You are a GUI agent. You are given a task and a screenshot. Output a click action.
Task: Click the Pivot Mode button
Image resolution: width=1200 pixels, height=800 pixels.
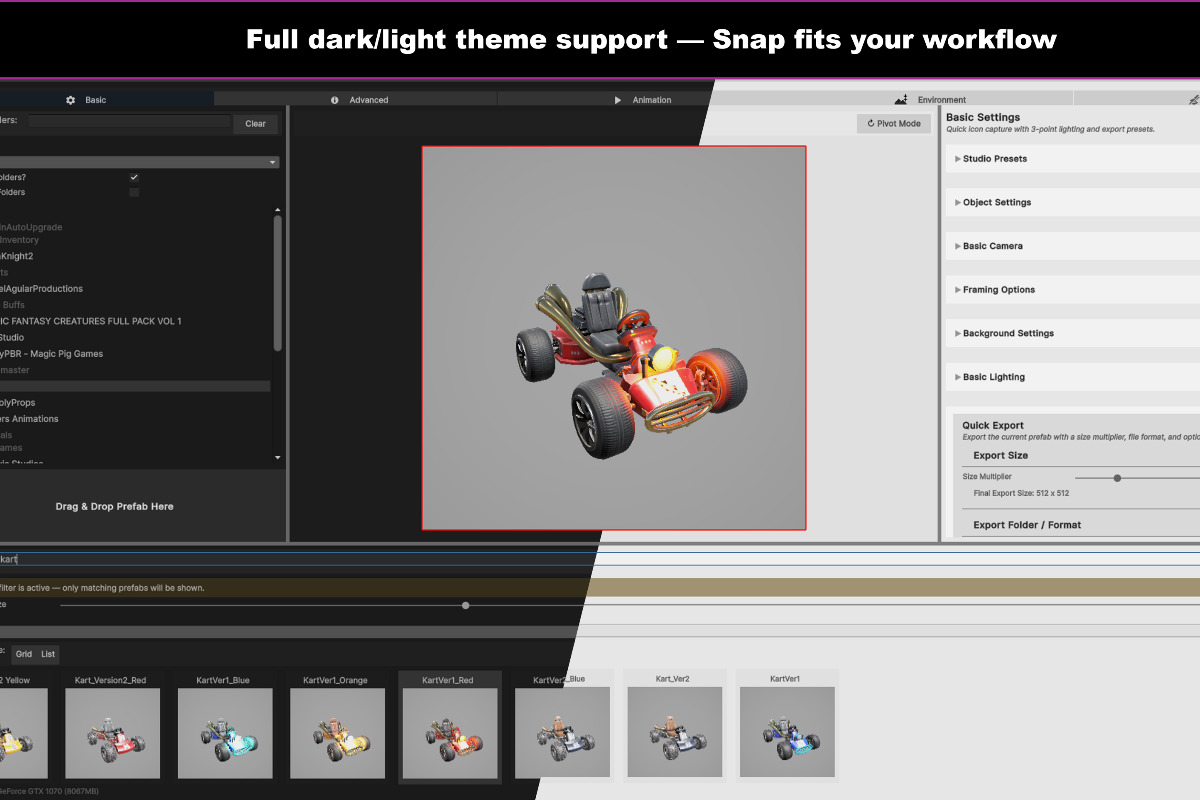tap(893, 124)
